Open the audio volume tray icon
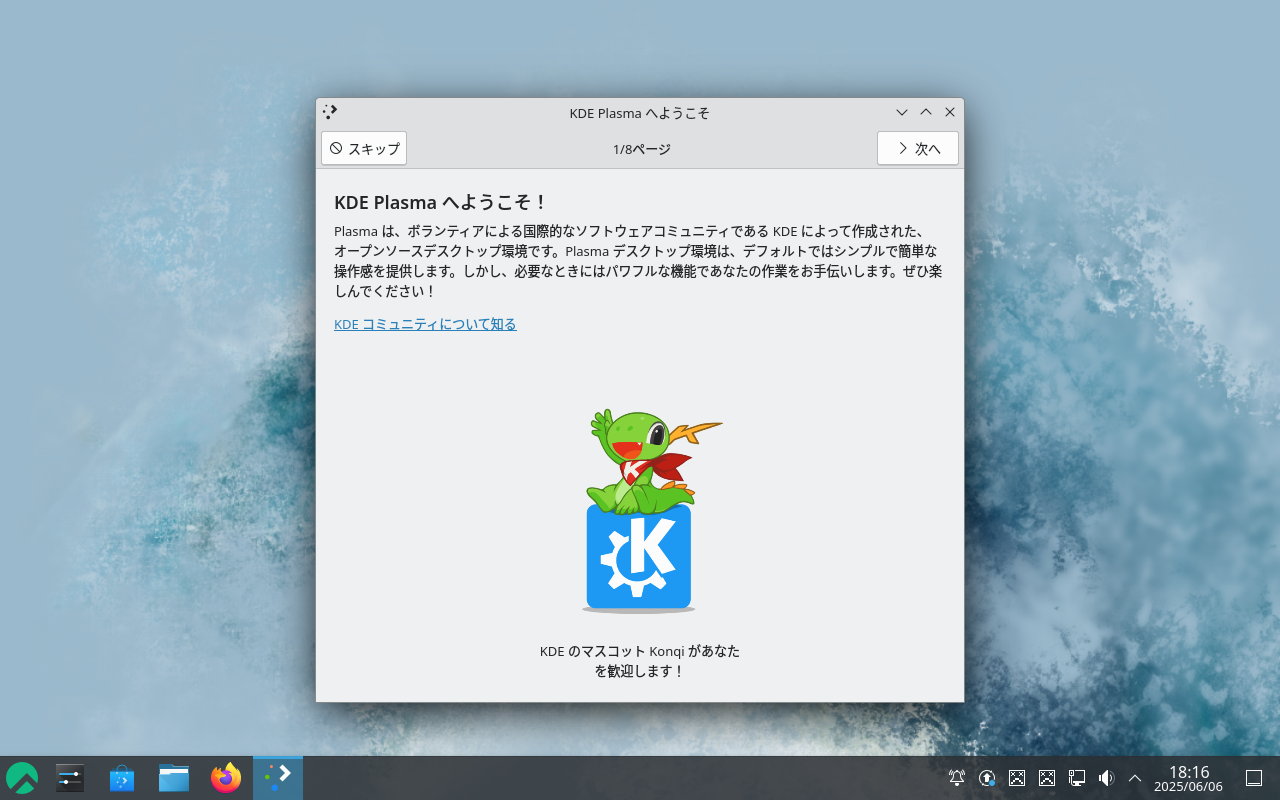Viewport: 1280px width, 800px height. pyautogui.click(x=1106, y=778)
